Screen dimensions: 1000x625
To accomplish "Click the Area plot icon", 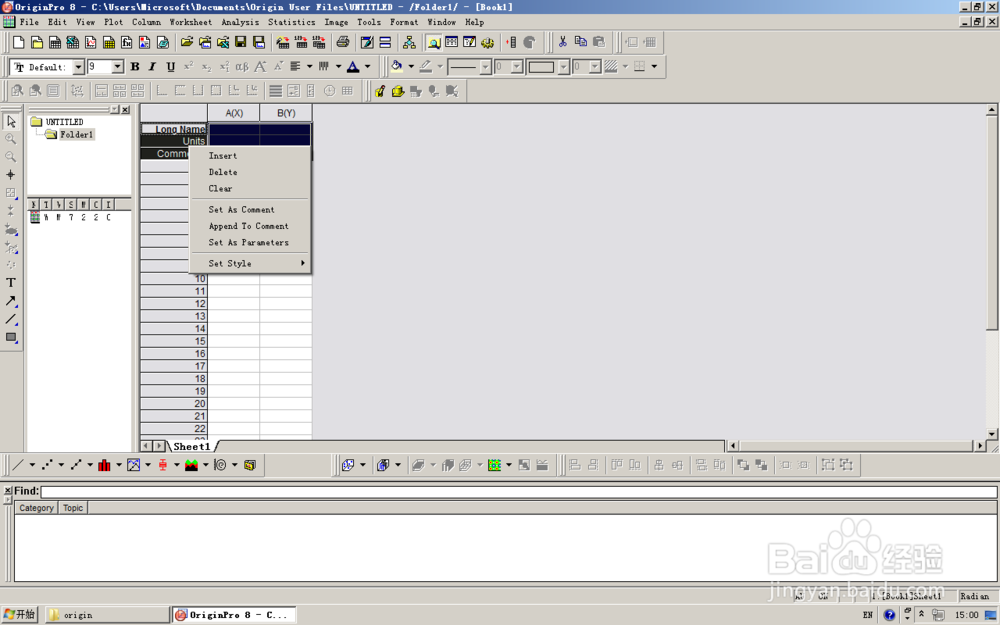I will point(191,465).
